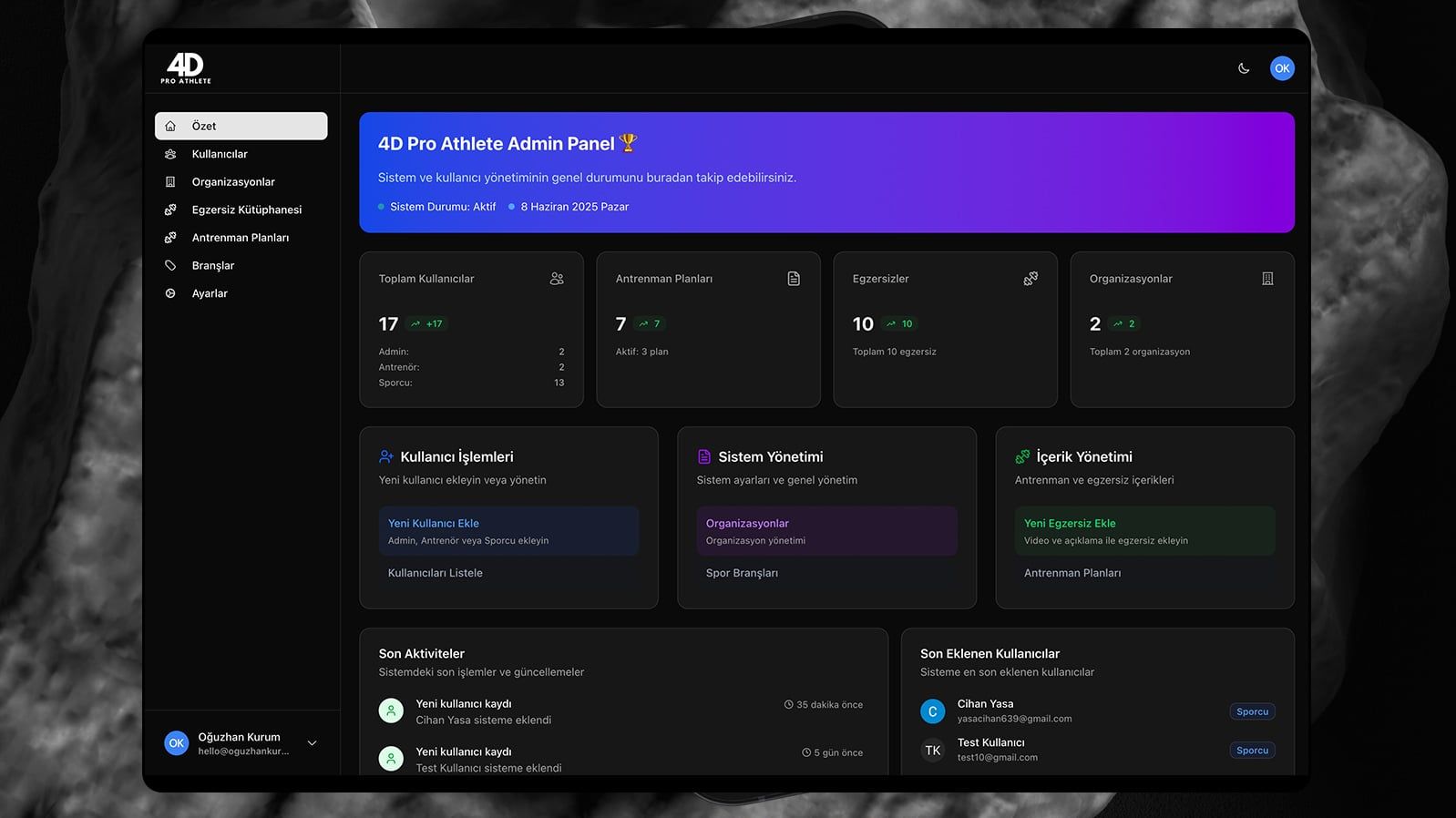Click the Sporcu badge next to Test Kullanıcı
The image size is (1456, 818).
pyautogui.click(x=1252, y=751)
